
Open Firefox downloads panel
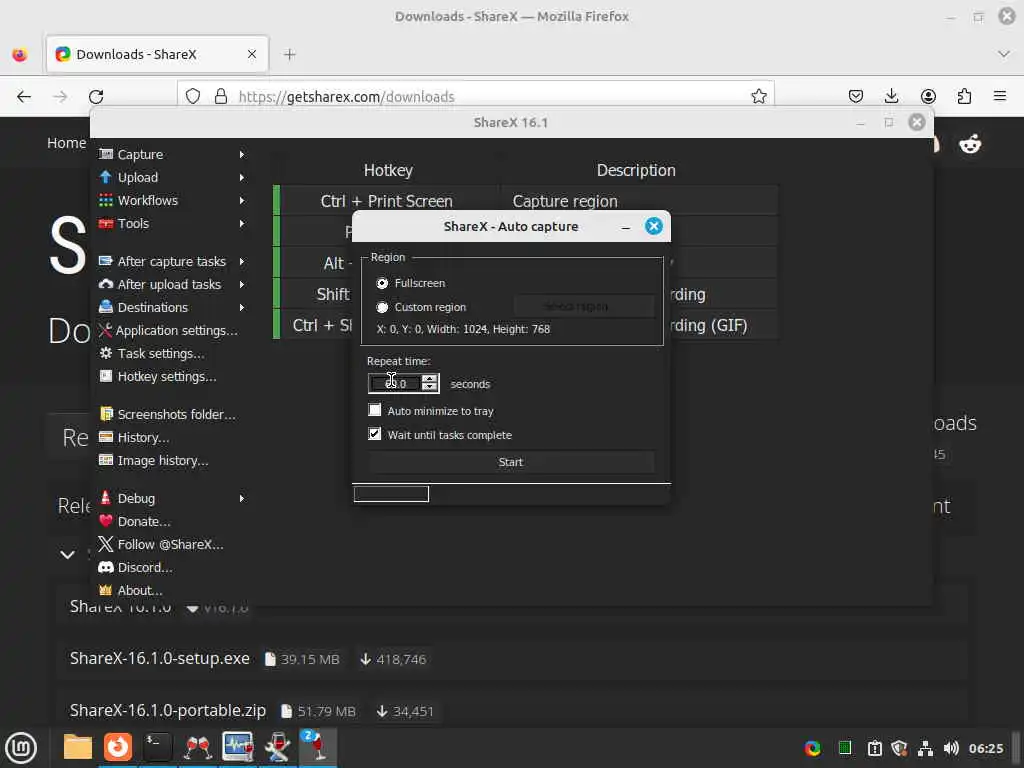coord(891,97)
